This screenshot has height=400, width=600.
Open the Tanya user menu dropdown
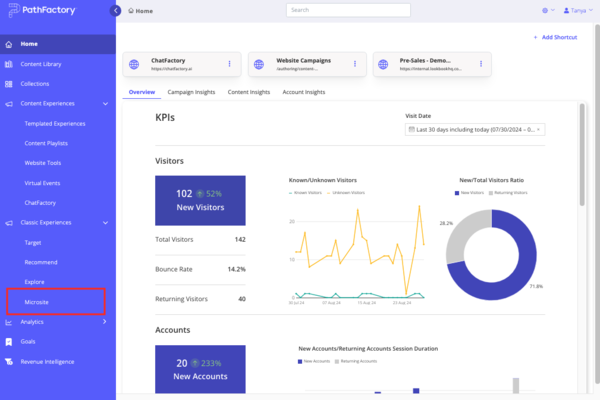pyautogui.click(x=578, y=10)
